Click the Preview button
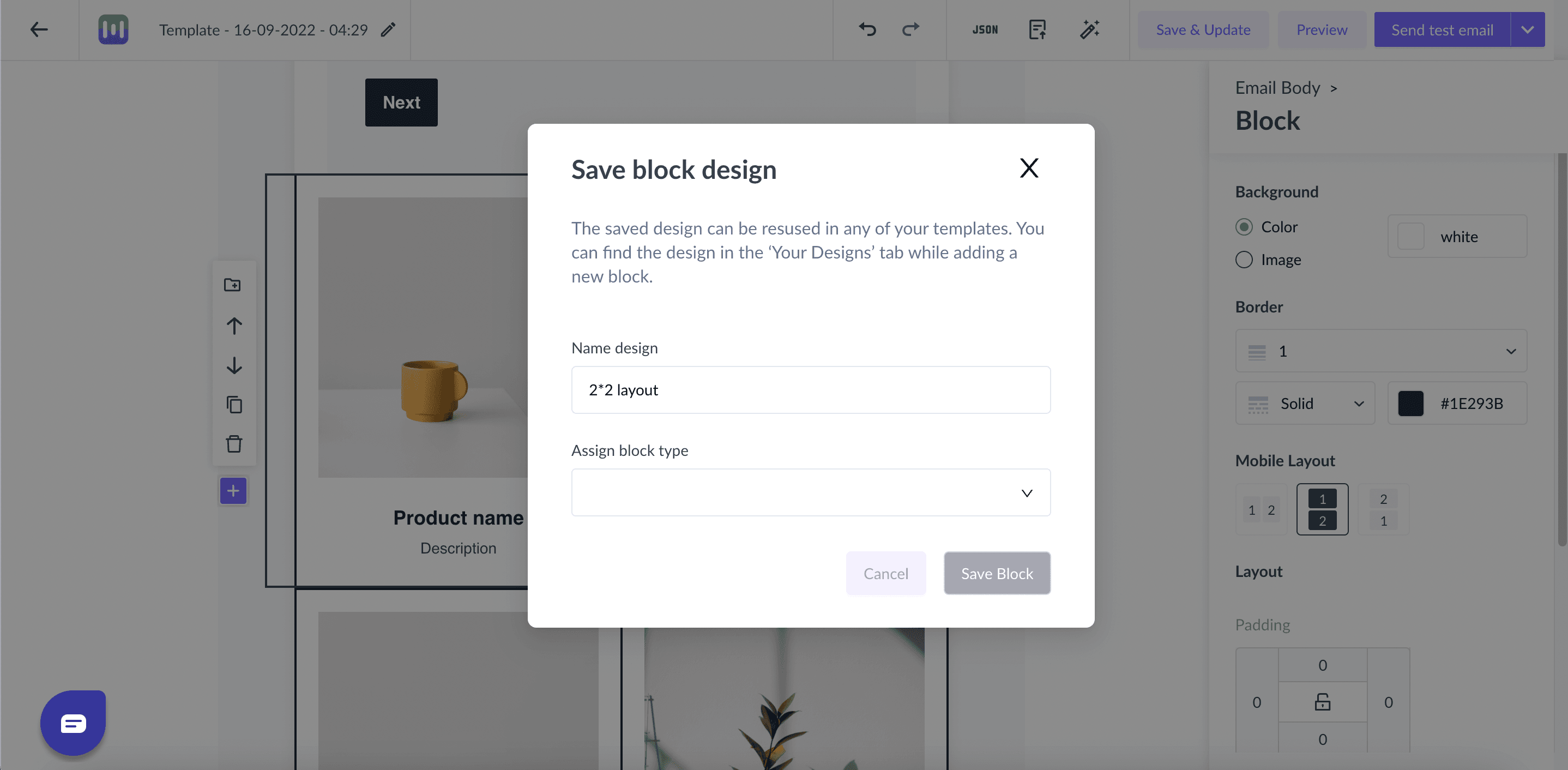1568x770 pixels. [1322, 29]
